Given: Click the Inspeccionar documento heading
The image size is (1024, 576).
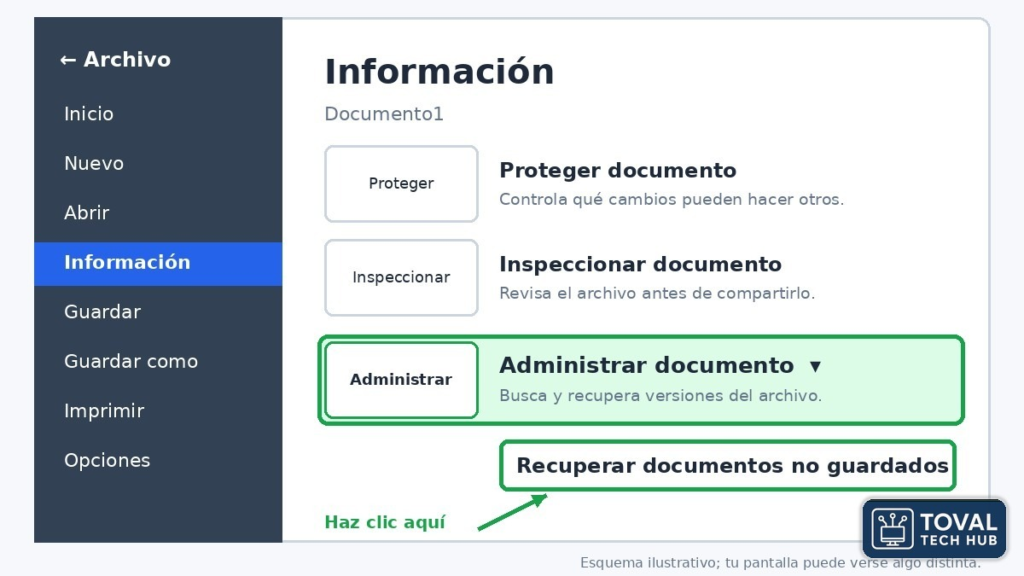Looking at the screenshot, I should click(640, 264).
